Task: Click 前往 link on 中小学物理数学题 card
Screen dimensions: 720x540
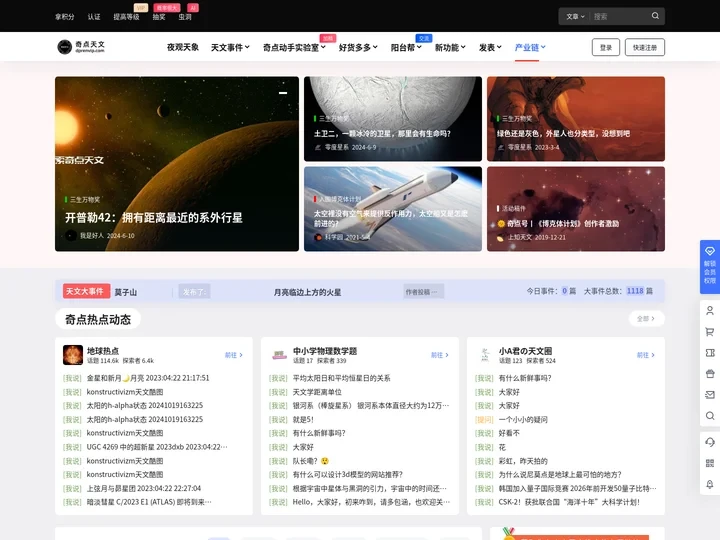Action: pyautogui.click(x=440, y=355)
